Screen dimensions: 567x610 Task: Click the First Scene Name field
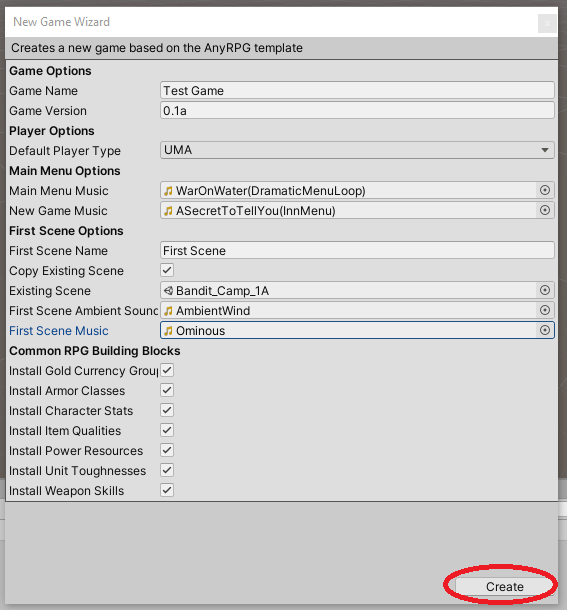[357, 250]
